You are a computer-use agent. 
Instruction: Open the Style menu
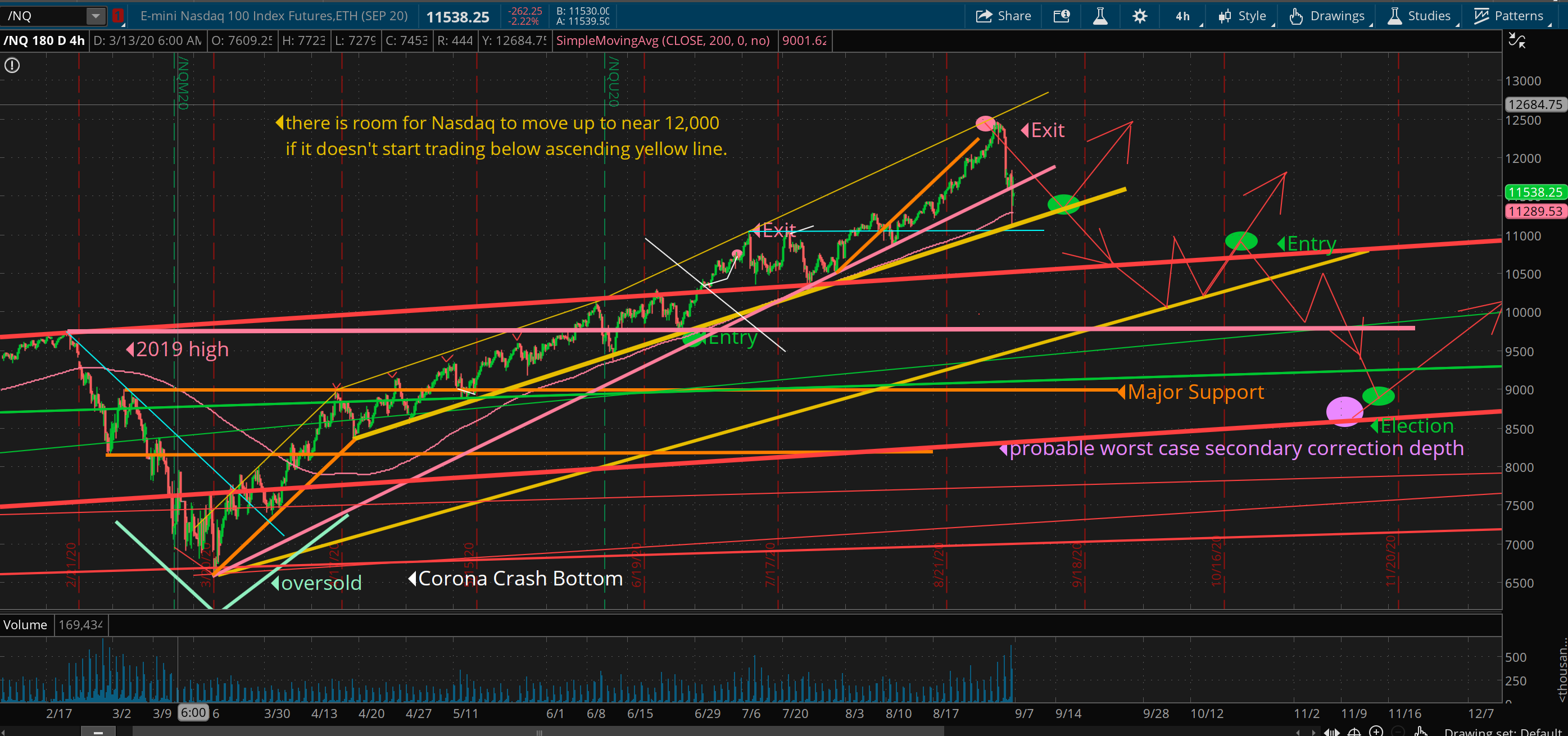click(x=1243, y=16)
